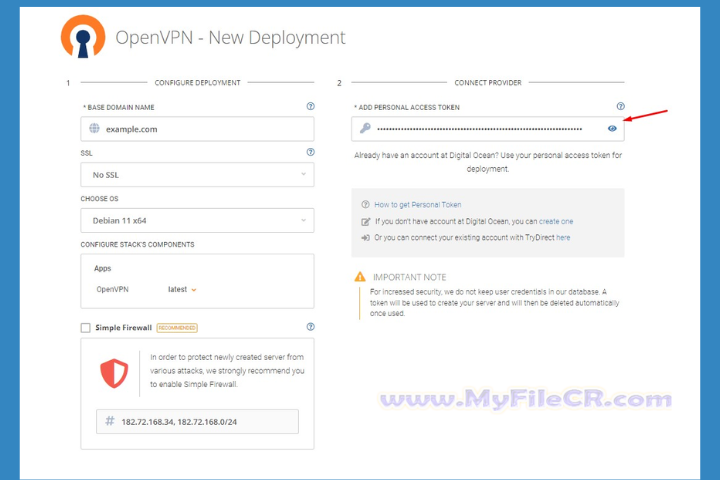Click the CHOOSE OS label
Image resolution: width=720 pixels, height=480 pixels.
point(99,198)
